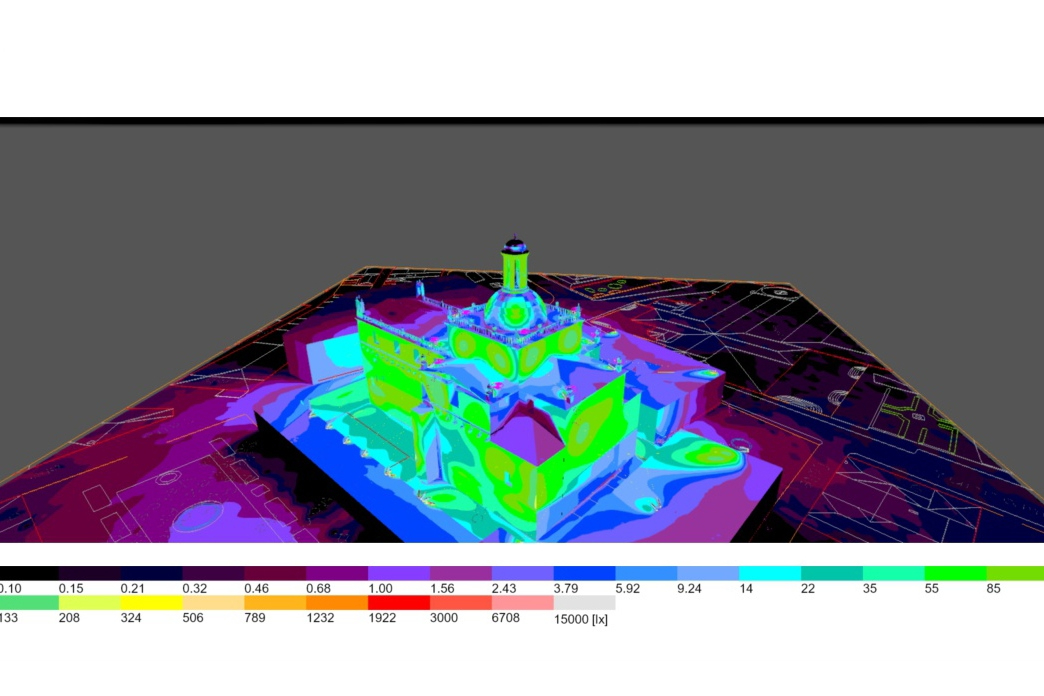The image size is (1044, 696).
Task: Click the yellow 324 lux legend swatch
Action: pyautogui.click(x=151, y=603)
